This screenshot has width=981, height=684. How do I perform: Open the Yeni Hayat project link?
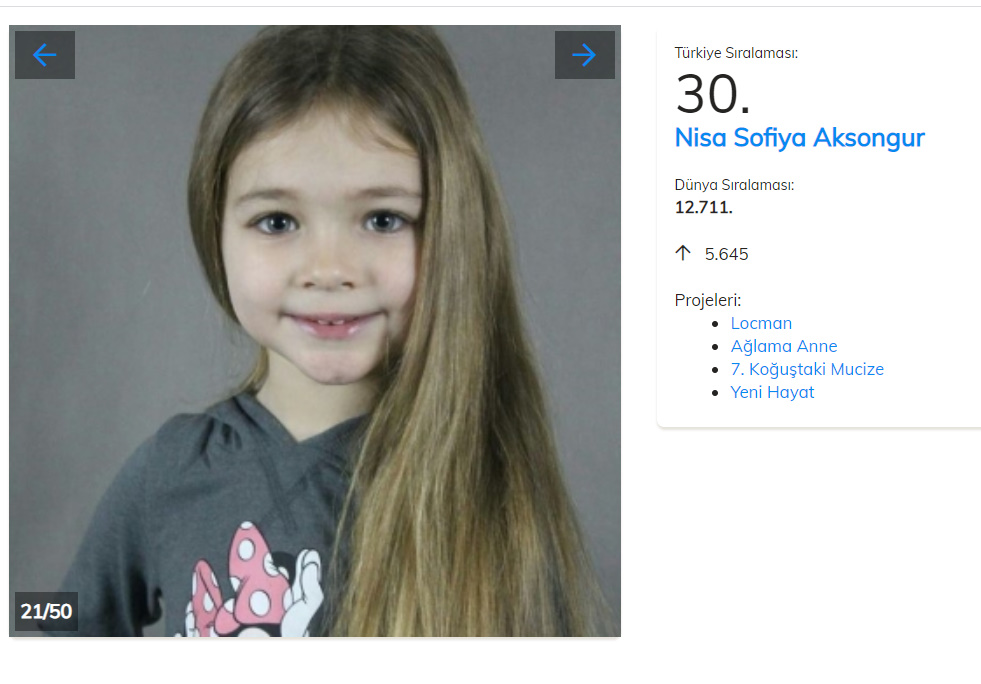(772, 392)
